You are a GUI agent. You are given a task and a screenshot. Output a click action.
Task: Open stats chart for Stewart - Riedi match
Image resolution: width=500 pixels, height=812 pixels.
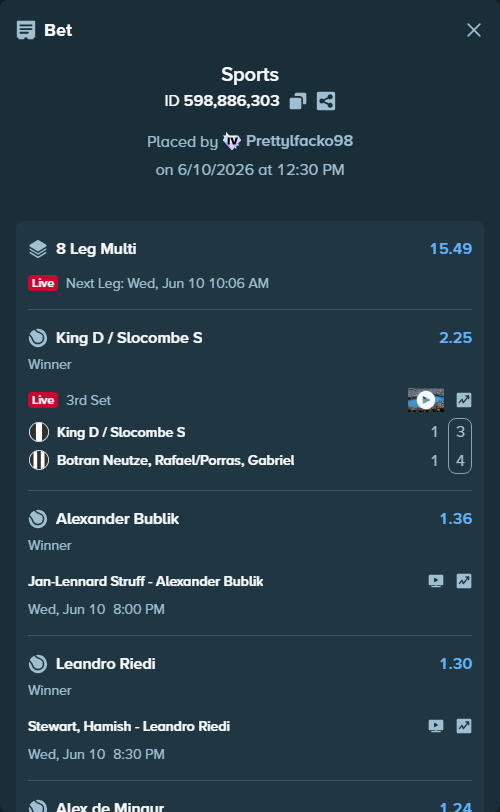tap(464, 726)
